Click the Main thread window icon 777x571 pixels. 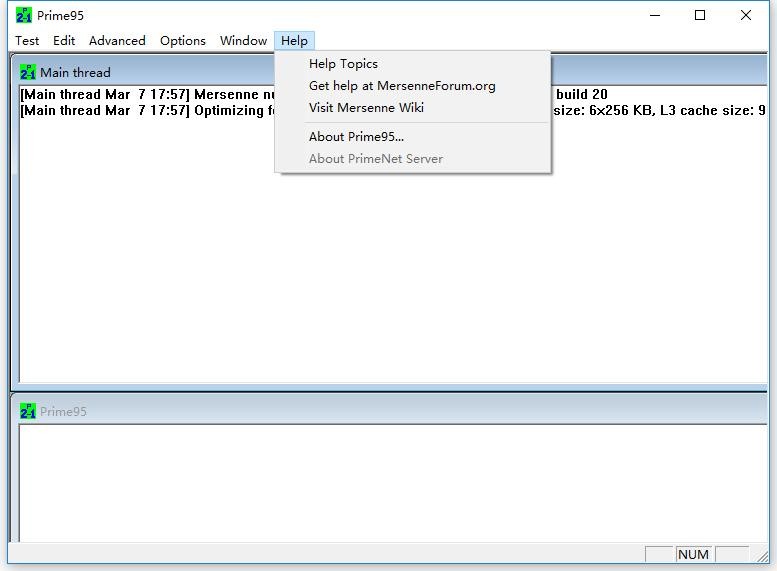tap(28, 72)
